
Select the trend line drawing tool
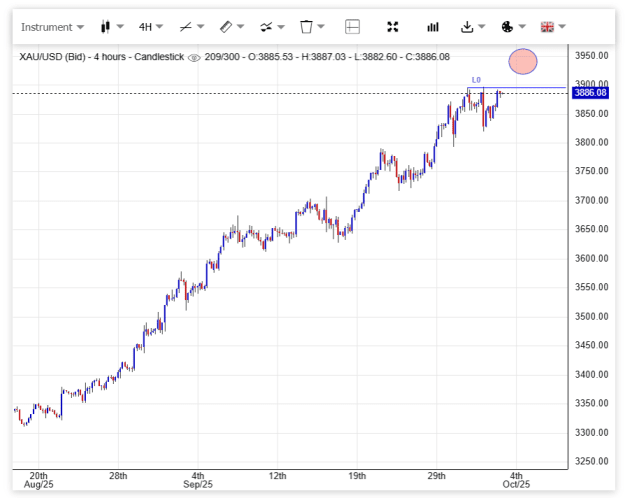185,27
